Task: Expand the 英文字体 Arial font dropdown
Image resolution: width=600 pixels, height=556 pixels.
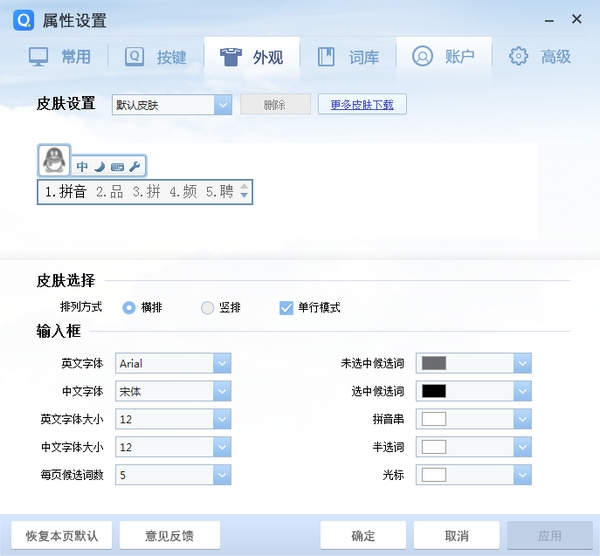Action: (222, 363)
